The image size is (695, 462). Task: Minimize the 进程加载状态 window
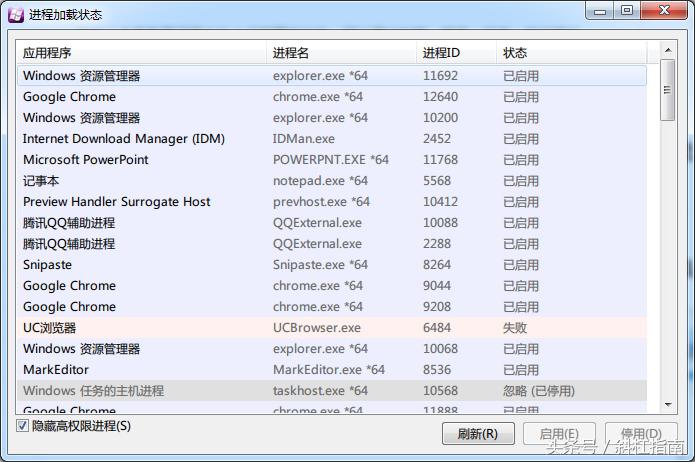tap(600, 11)
